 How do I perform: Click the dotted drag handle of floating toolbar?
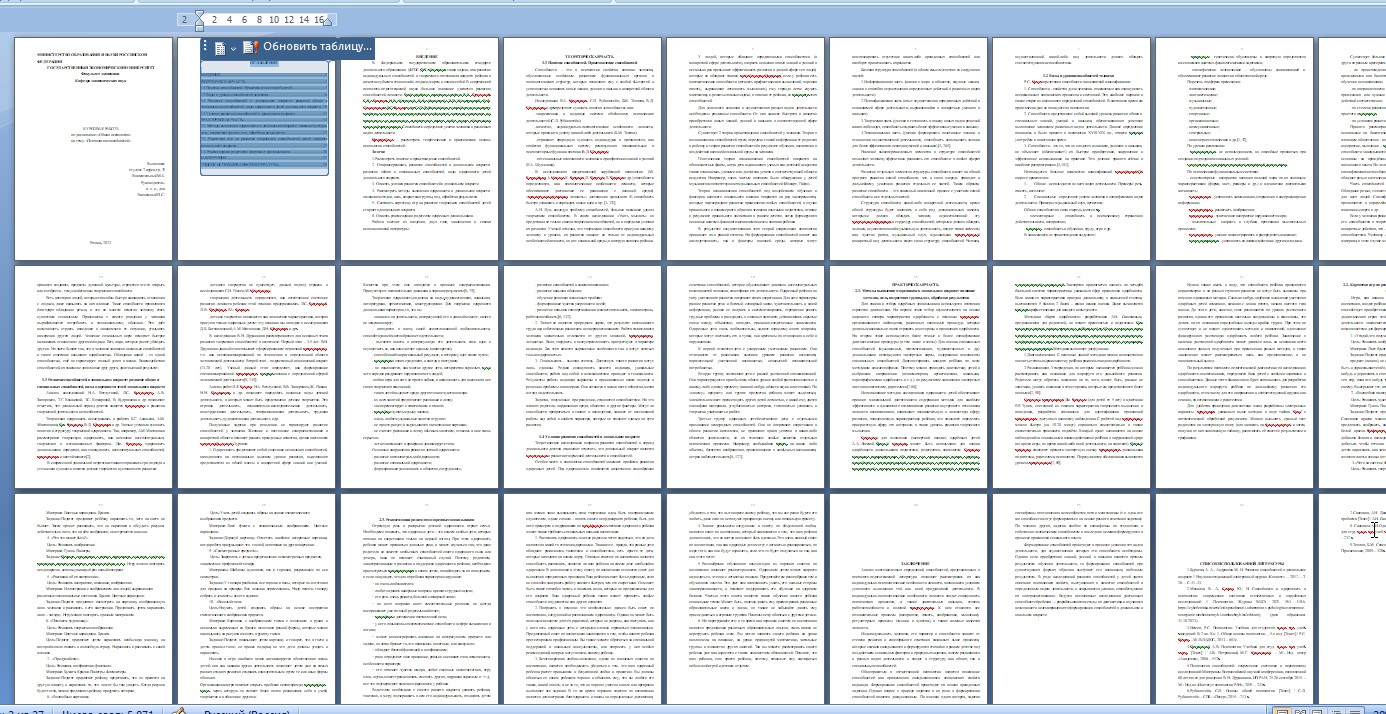pyautogui.click(x=205, y=47)
